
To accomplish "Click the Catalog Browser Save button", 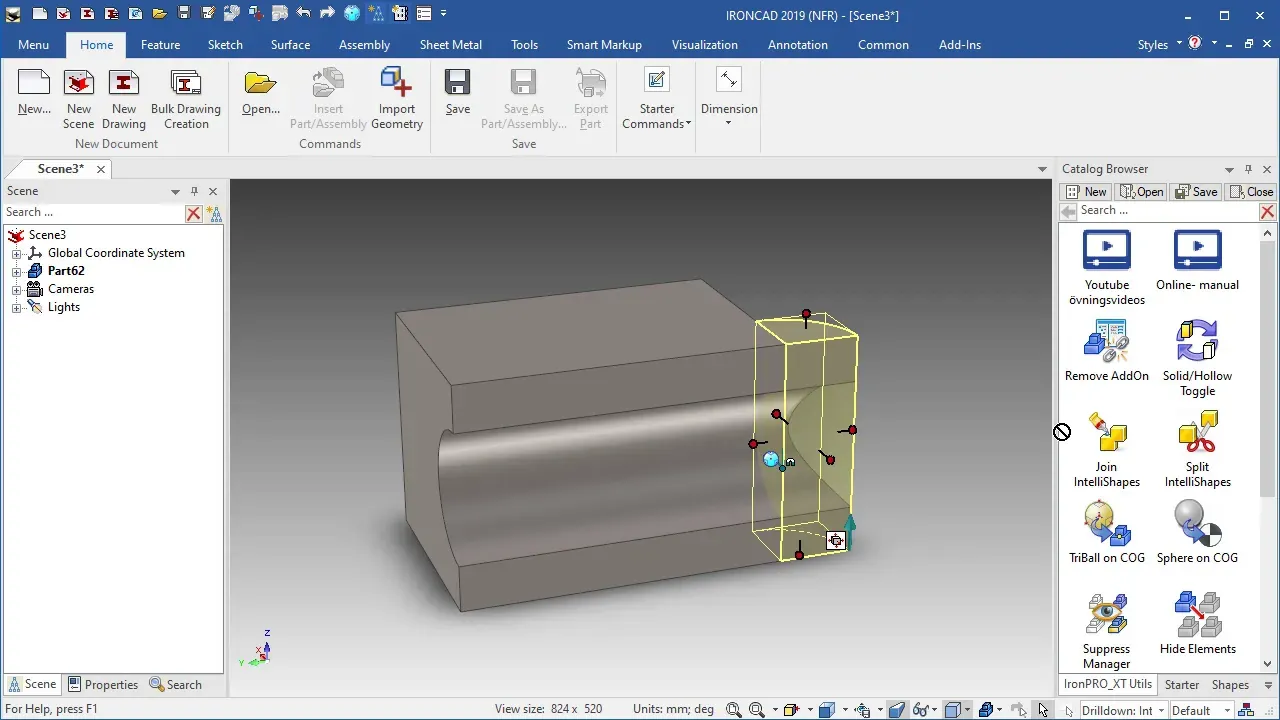I will (x=1196, y=192).
